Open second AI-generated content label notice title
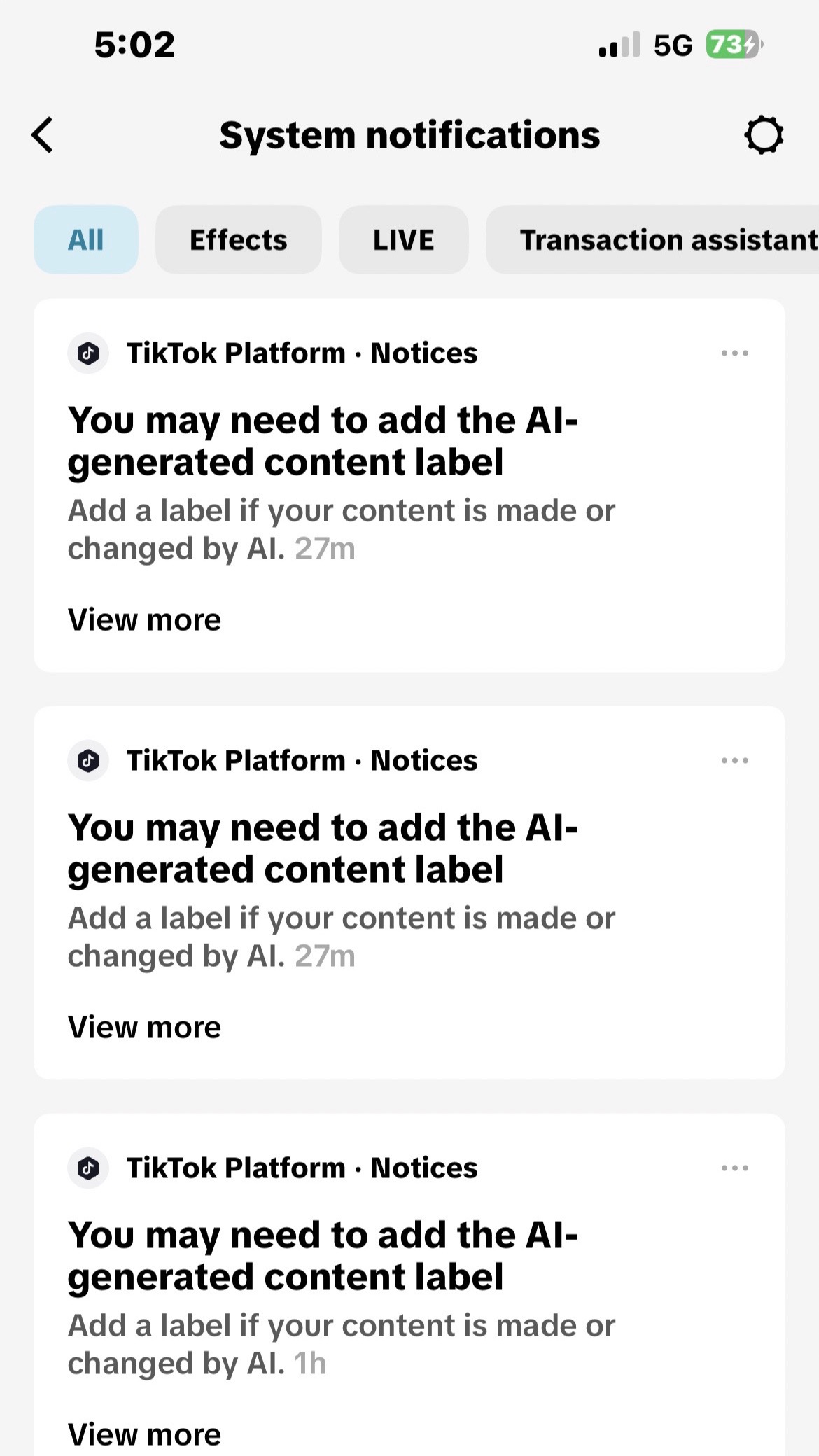The image size is (819, 1456). coord(323,849)
